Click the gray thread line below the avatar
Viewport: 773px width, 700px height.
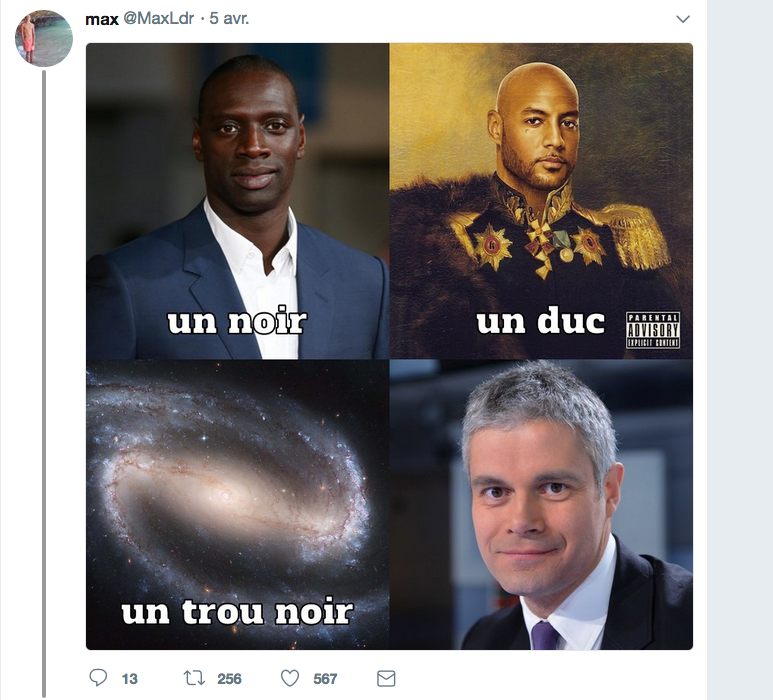[x=44, y=384]
